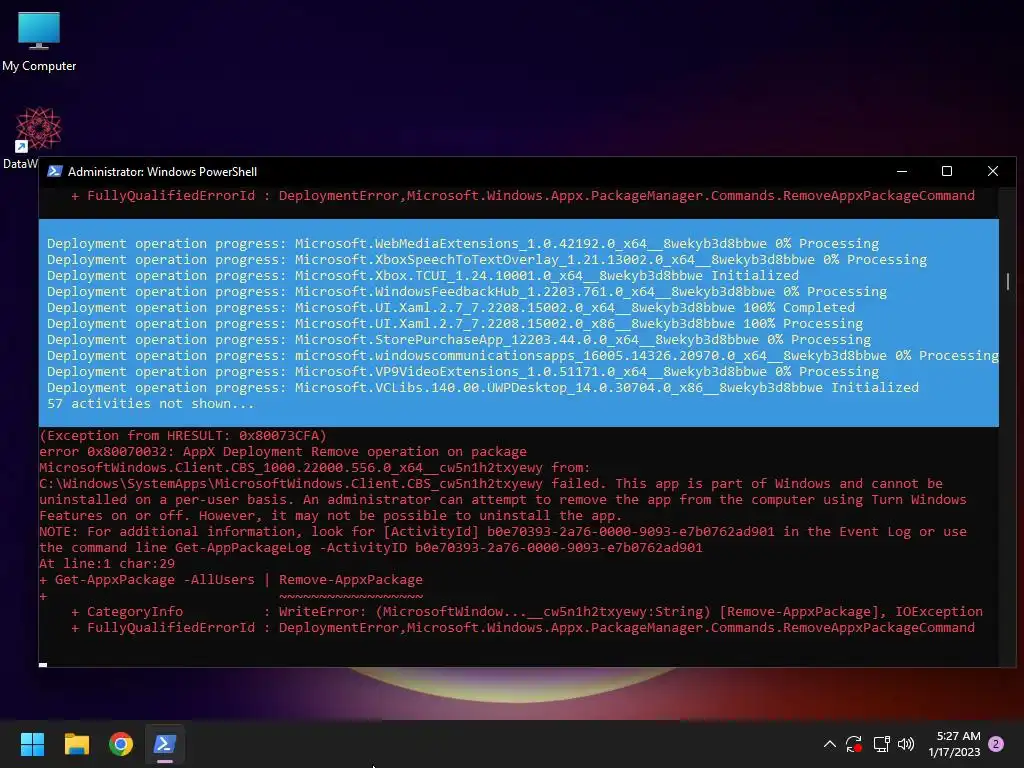The image size is (1024, 768).
Task: Click the Microsoft.Xbox.TCUI Initialized line
Action: pos(423,276)
